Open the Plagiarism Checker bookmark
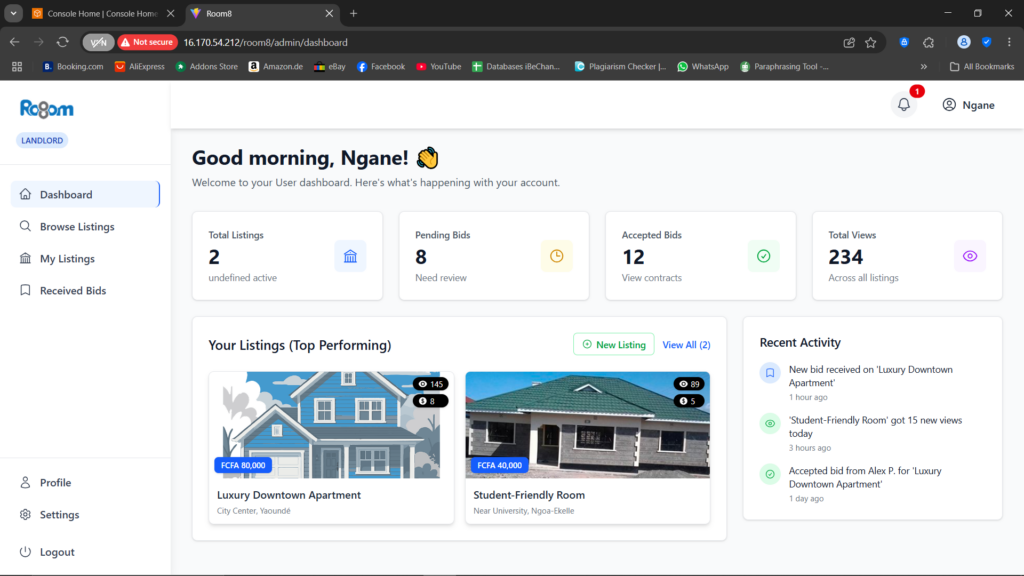Viewport: 1024px width, 576px height. [620, 67]
